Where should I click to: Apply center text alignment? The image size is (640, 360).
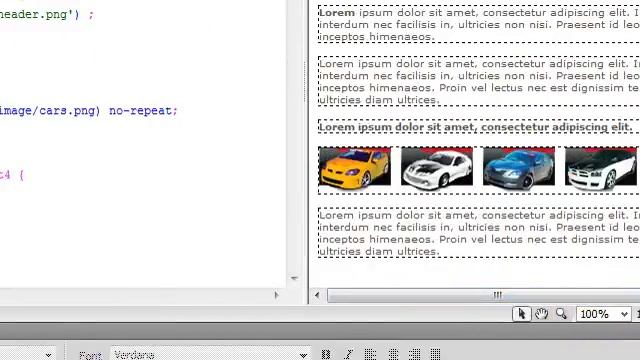[x=393, y=354]
